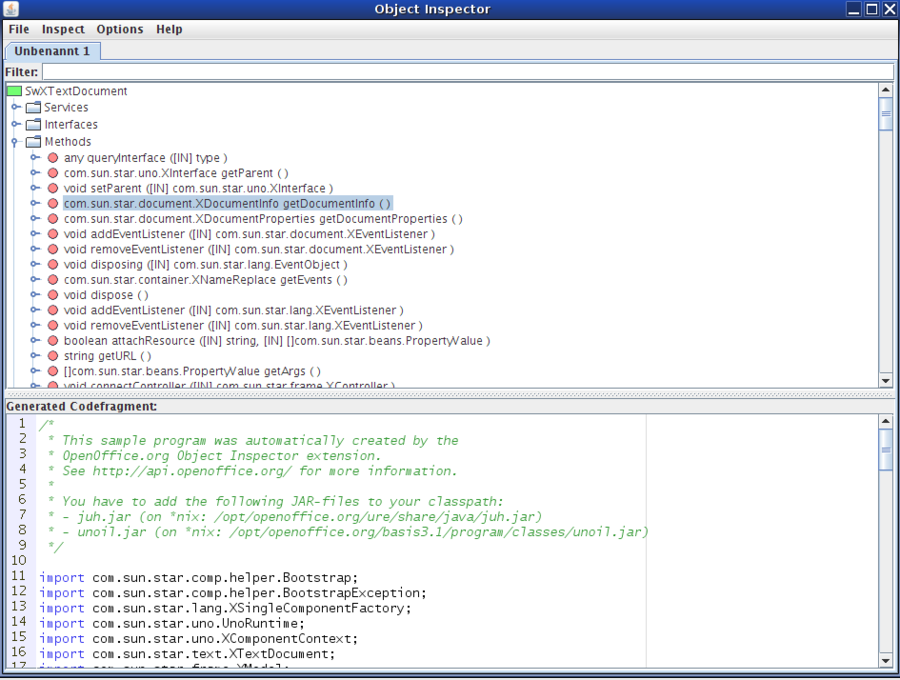Open the Options menu
The image size is (900, 680).
pos(119,29)
